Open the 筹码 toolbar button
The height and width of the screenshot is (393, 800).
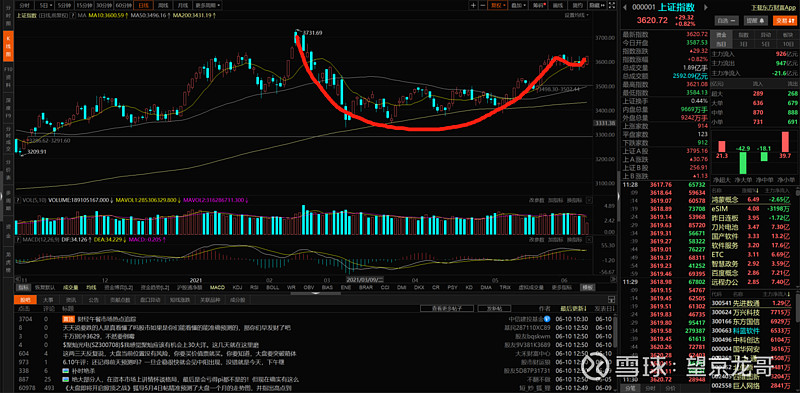(539, 5)
